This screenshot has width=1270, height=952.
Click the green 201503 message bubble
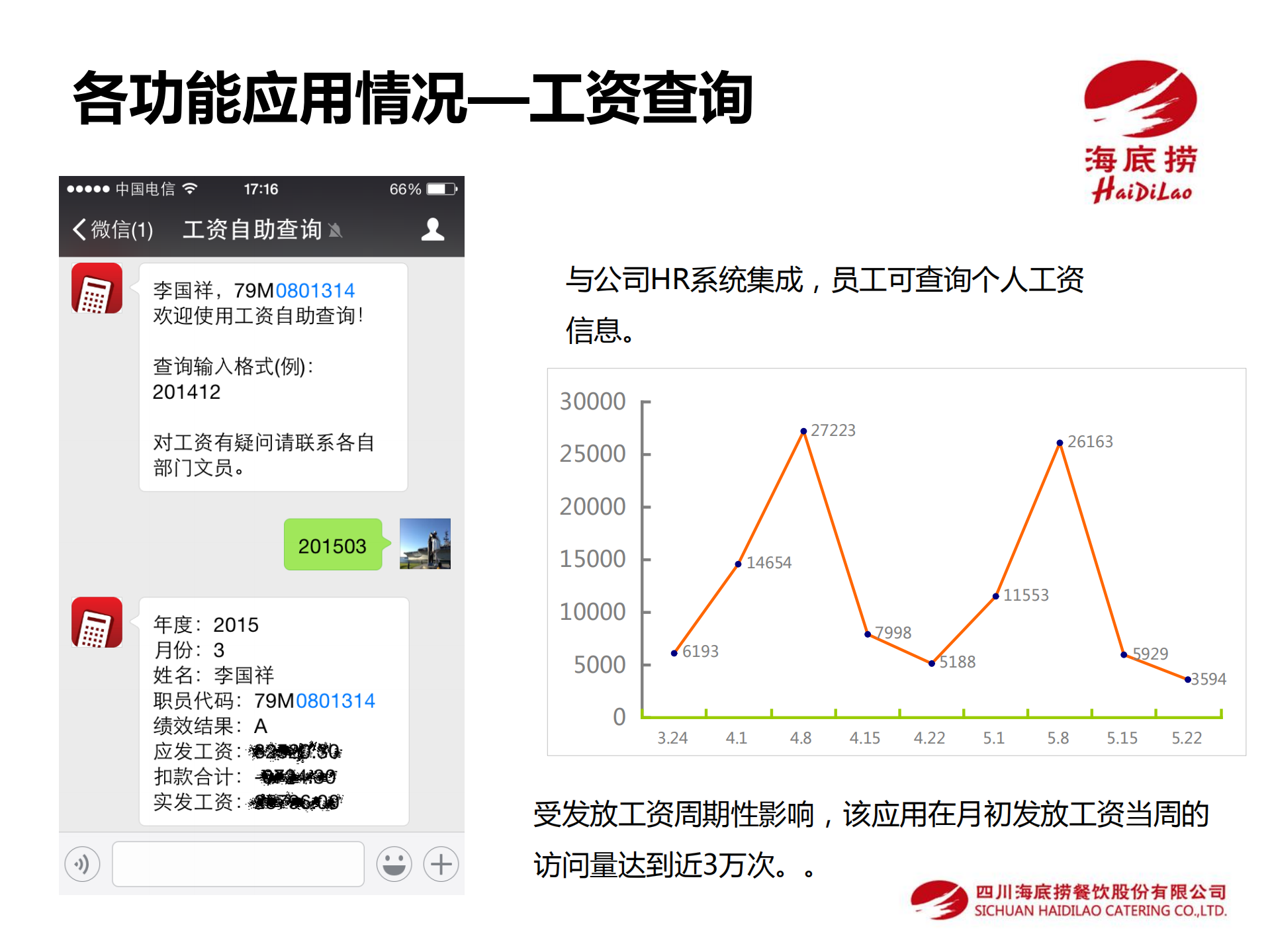click(333, 544)
